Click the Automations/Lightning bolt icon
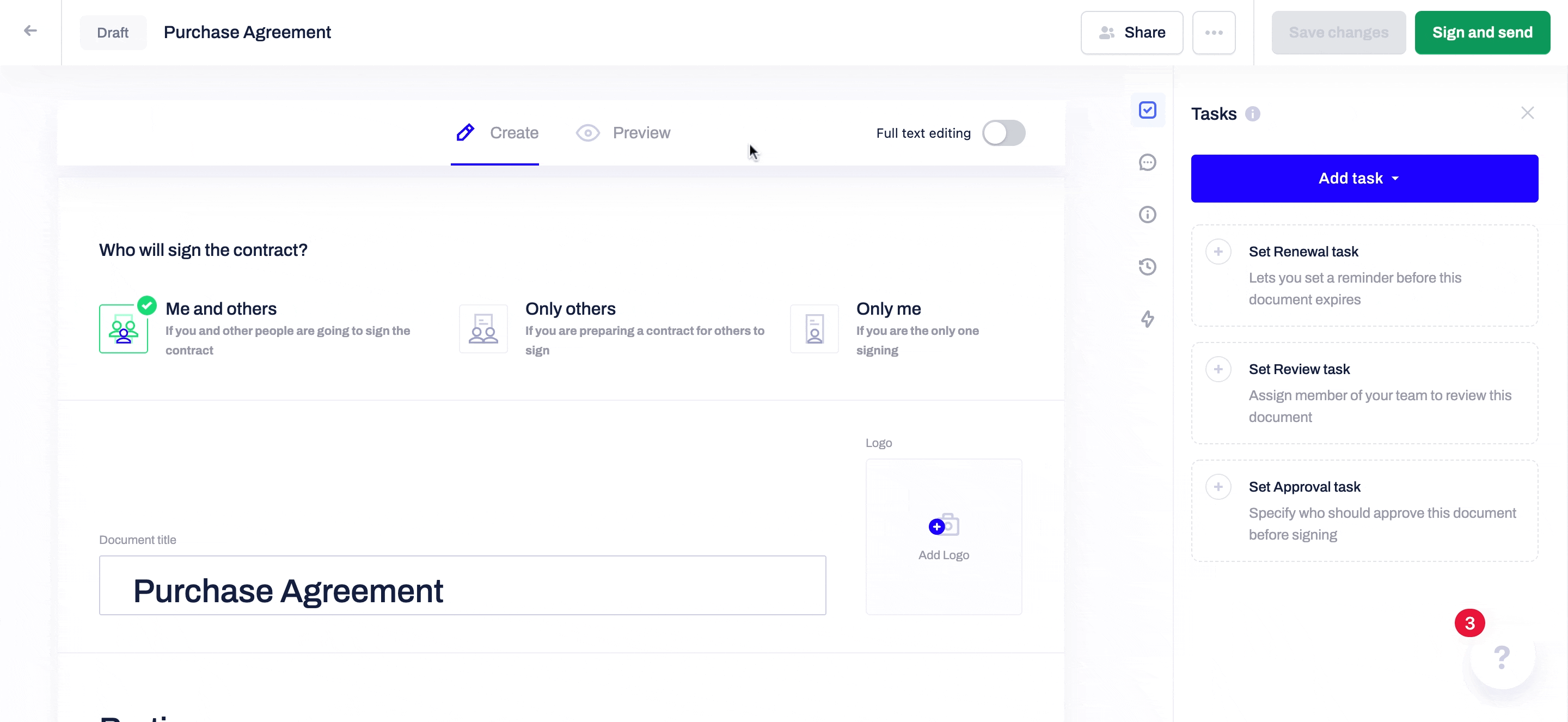1568x722 pixels. tap(1147, 318)
